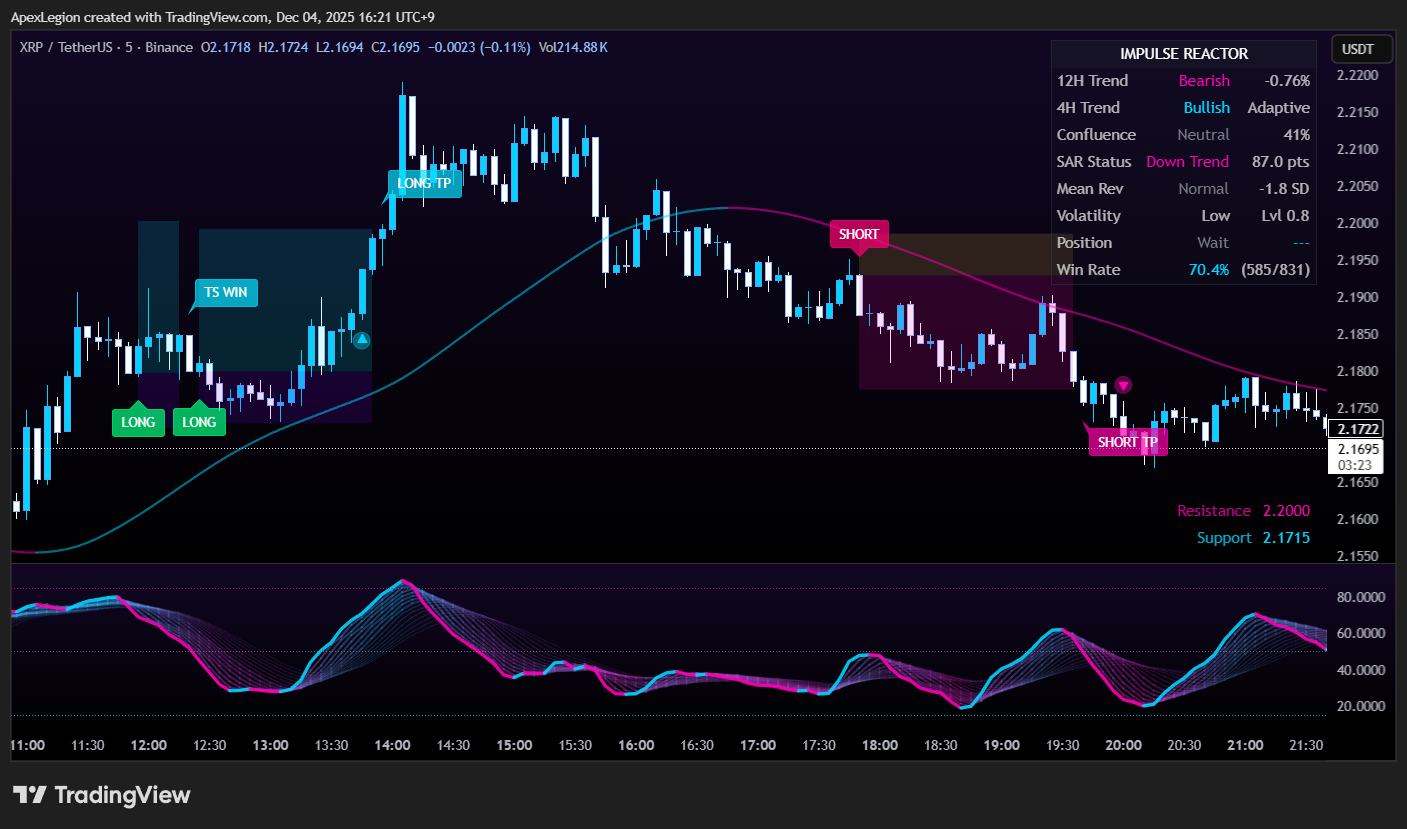Click the 12H Trend row label

tap(1092, 81)
